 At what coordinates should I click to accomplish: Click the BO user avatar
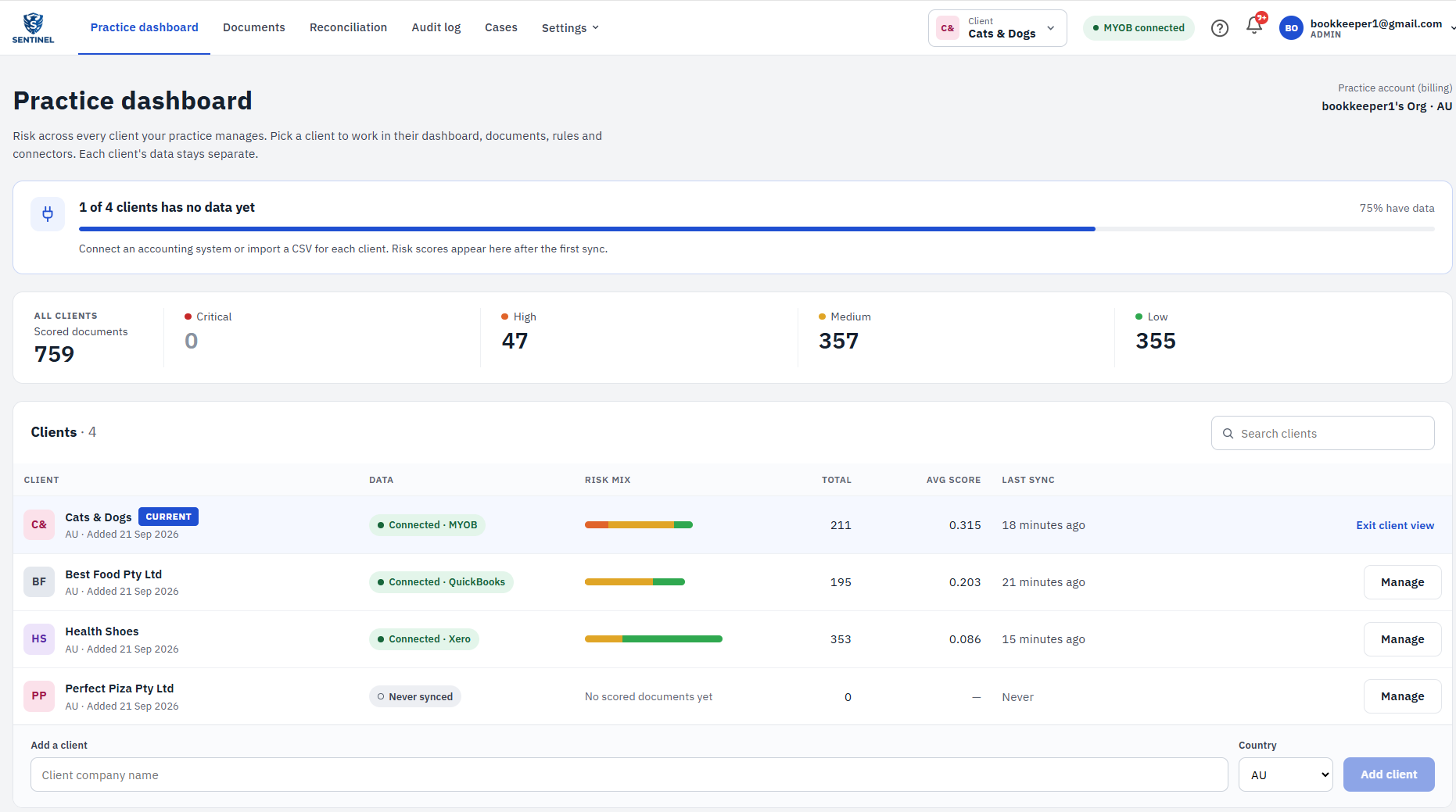click(1291, 28)
